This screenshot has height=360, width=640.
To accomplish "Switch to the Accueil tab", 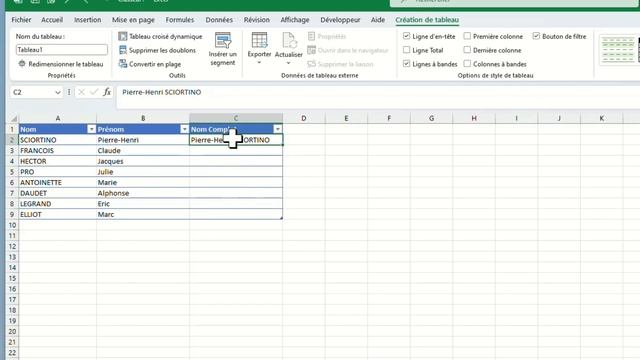I will click(x=52, y=20).
